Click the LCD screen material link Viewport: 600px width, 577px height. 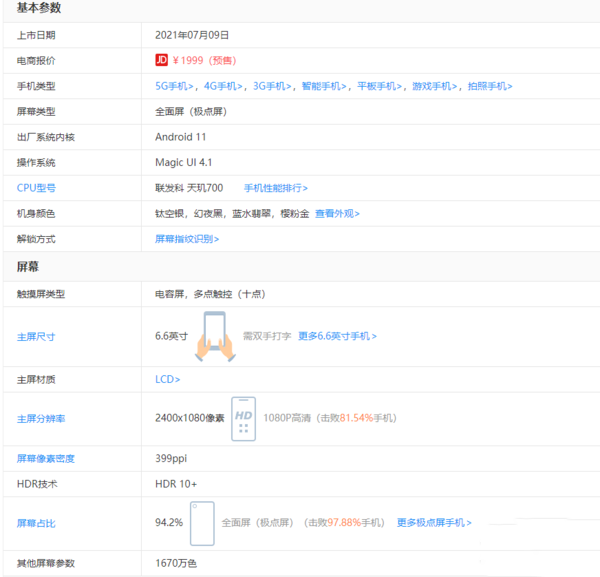point(167,379)
